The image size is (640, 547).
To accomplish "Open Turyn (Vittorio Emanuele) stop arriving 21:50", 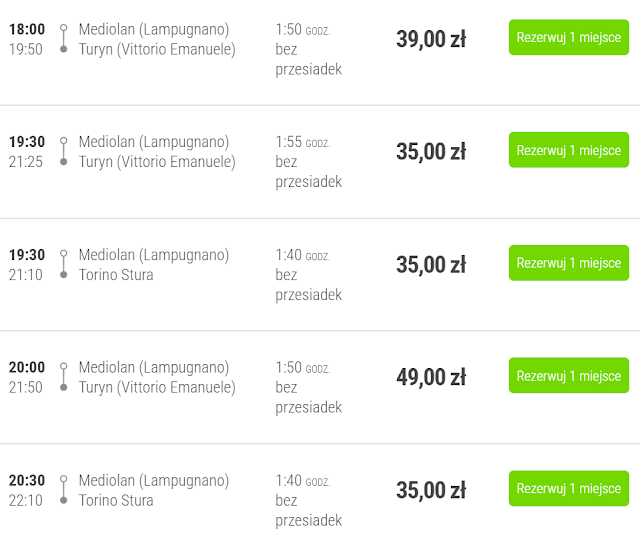I will point(157,387).
